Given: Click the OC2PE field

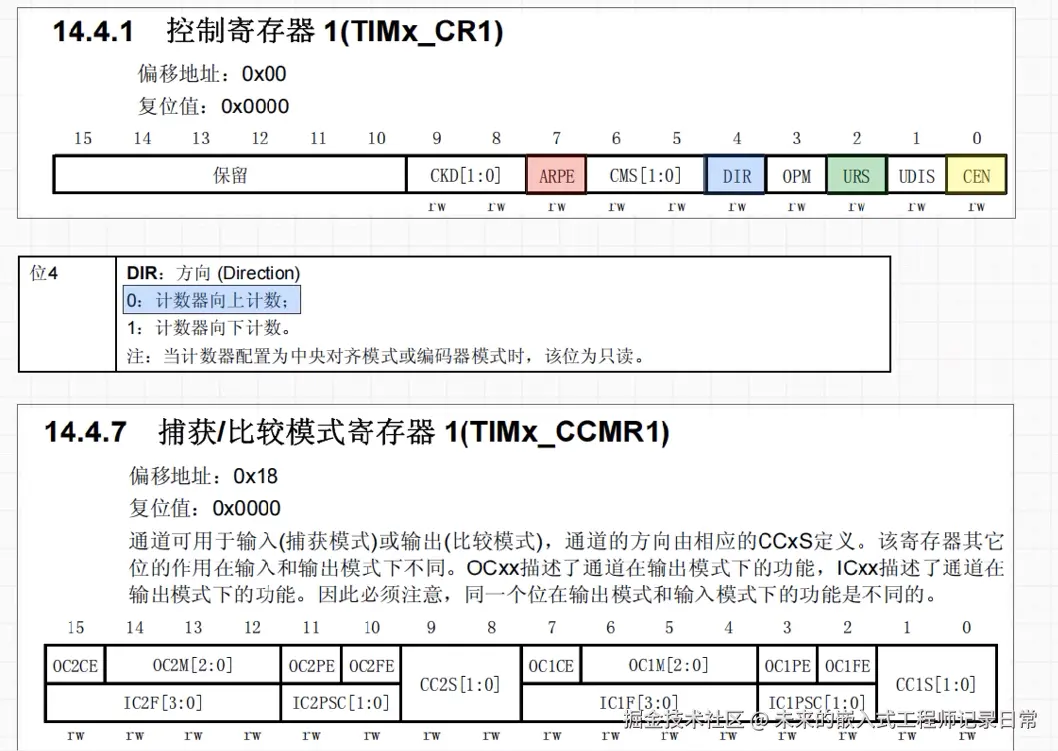Looking at the screenshot, I should (311, 665).
